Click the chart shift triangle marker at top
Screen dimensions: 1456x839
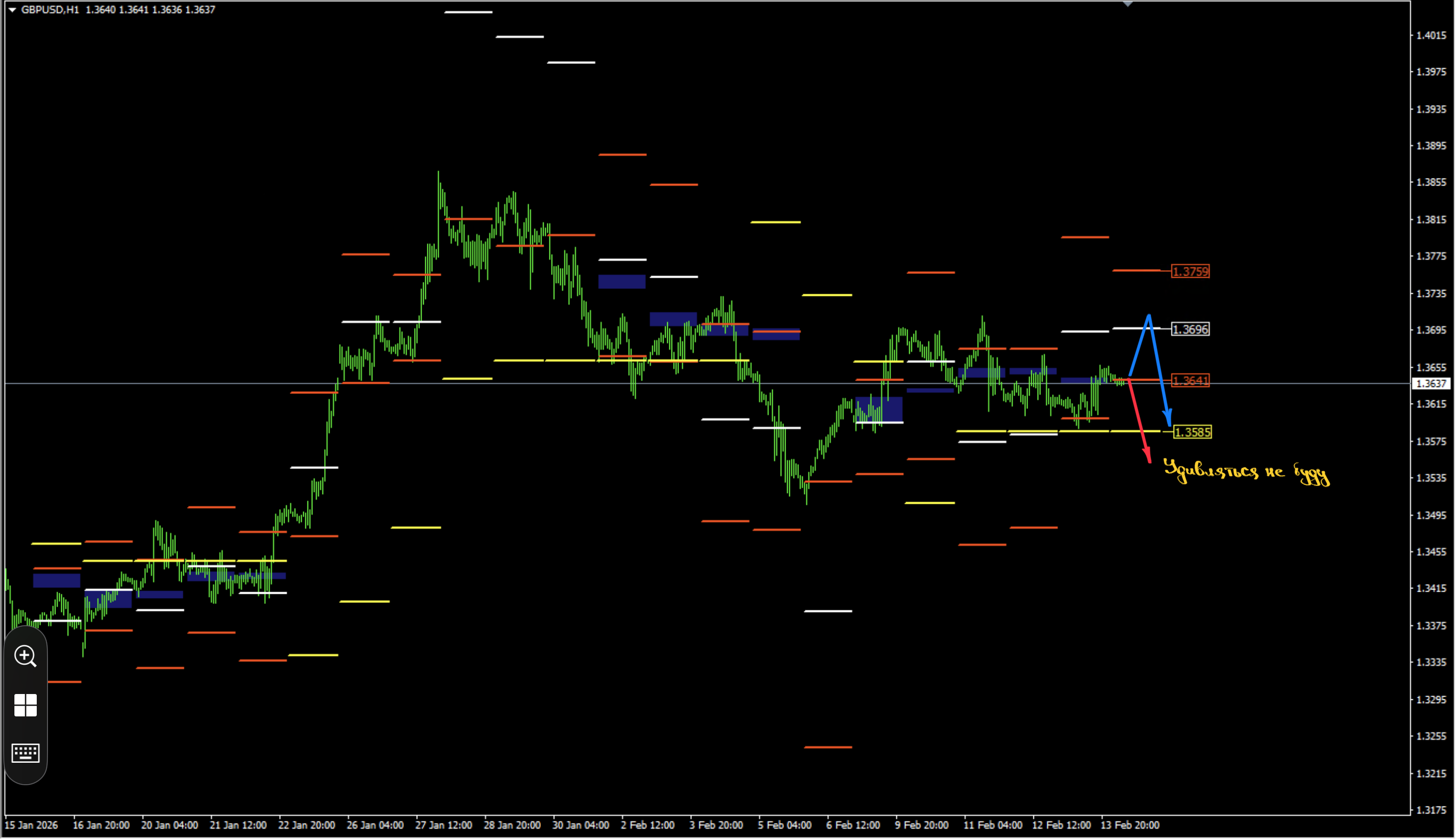tap(1128, 3)
